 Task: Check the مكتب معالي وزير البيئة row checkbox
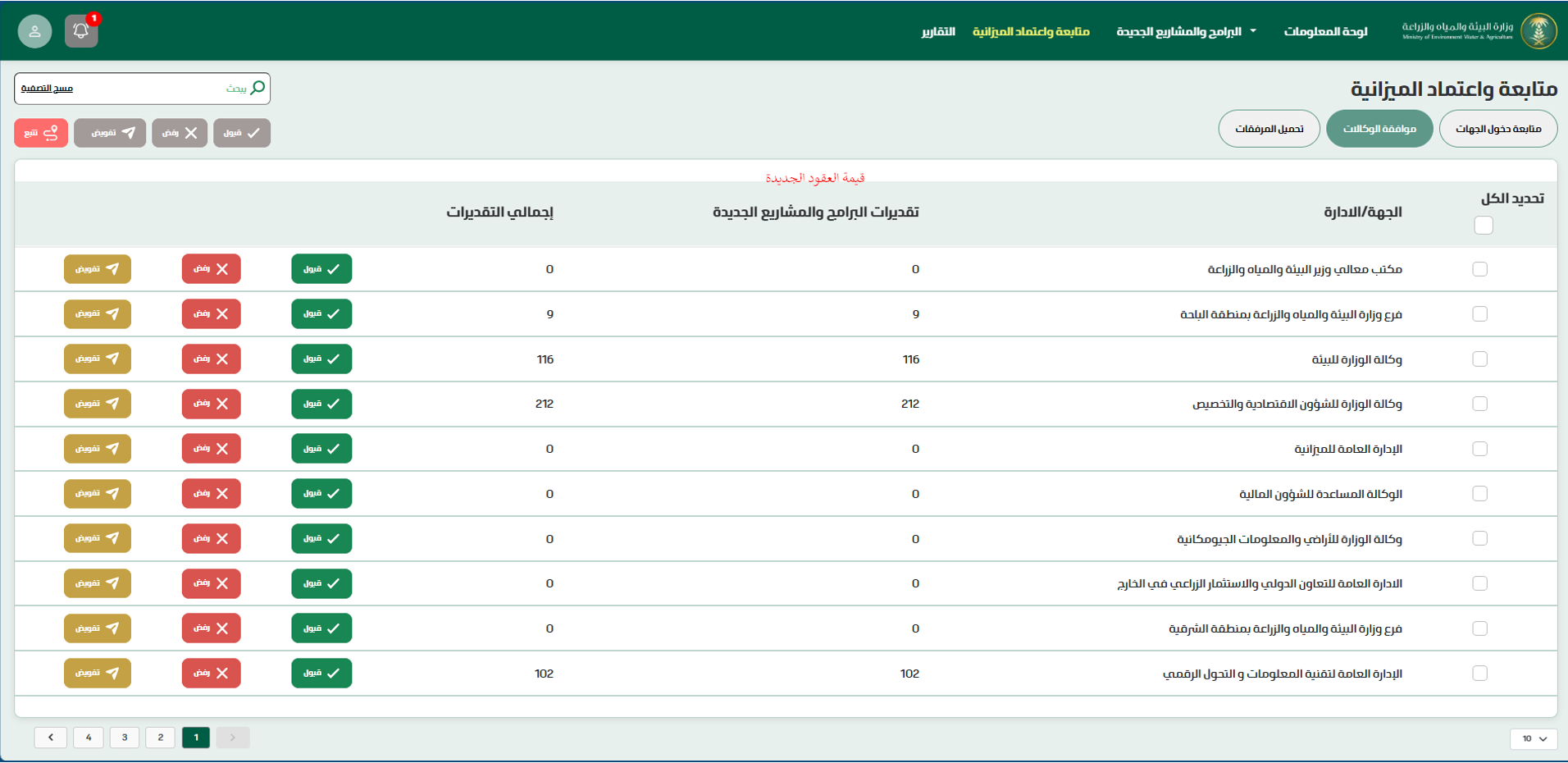tap(1479, 269)
